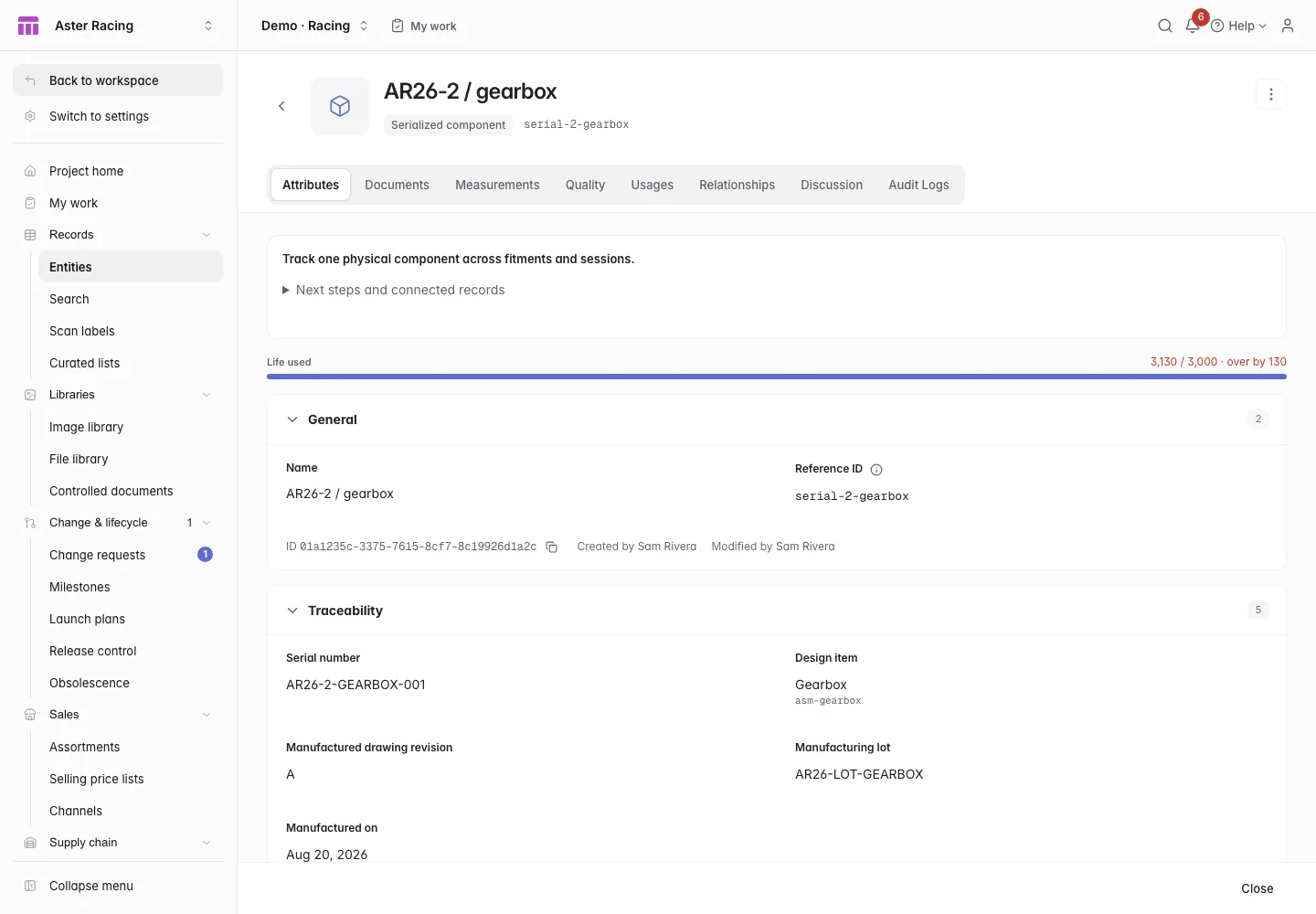The width and height of the screenshot is (1316, 914).
Task: Open the Audit Logs tab
Action: point(918,185)
